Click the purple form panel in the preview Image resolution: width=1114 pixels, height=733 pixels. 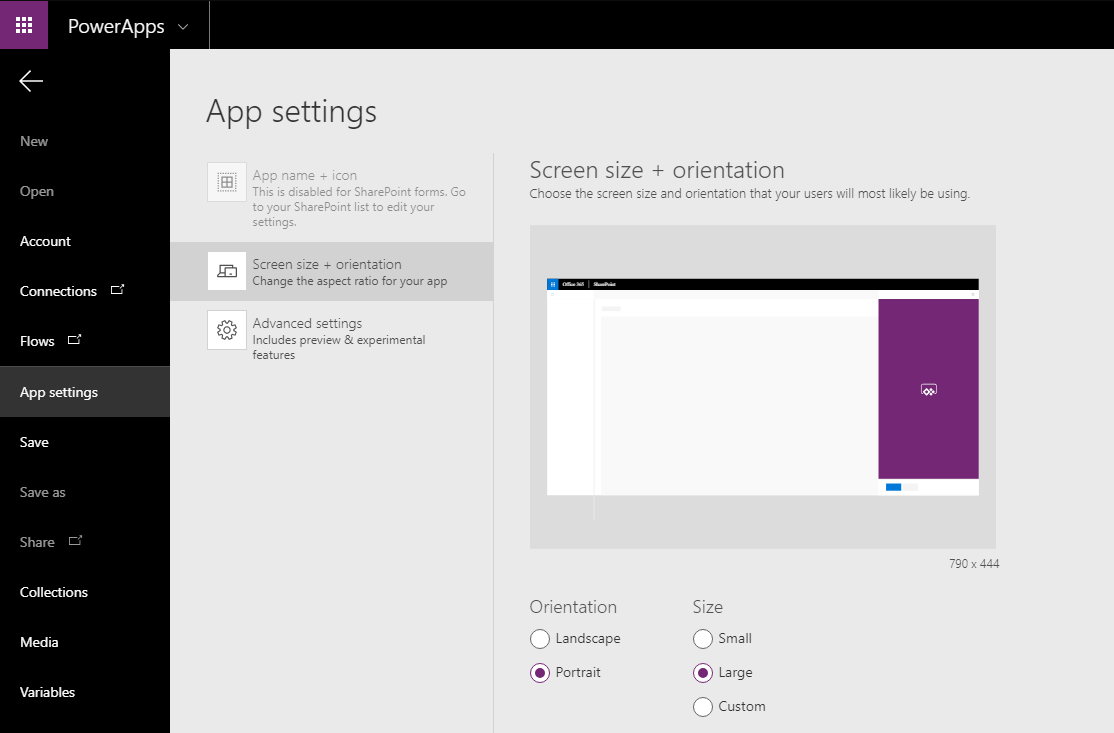click(928, 389)
